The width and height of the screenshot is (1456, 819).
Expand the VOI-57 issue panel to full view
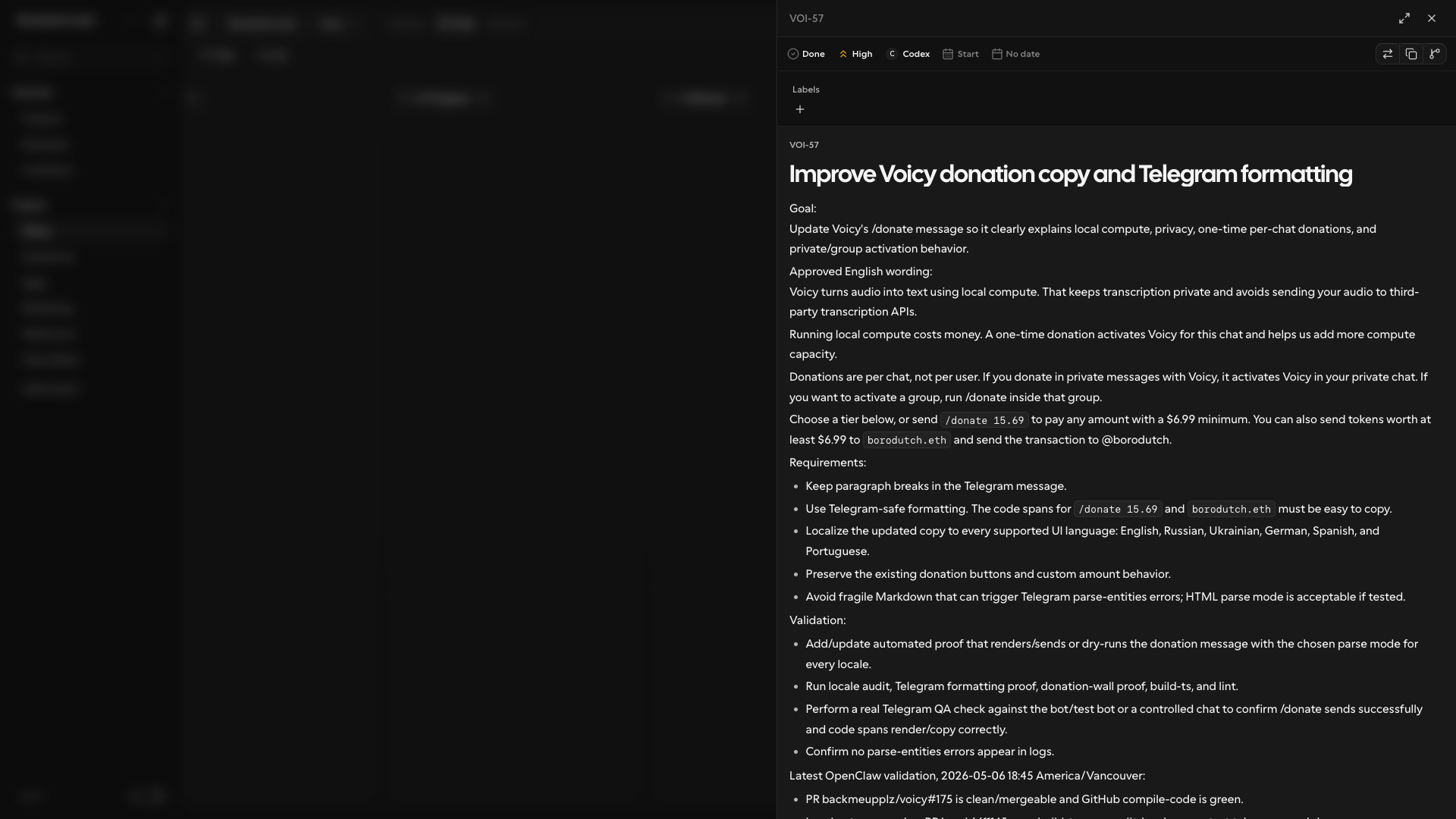pos(1404,18)
